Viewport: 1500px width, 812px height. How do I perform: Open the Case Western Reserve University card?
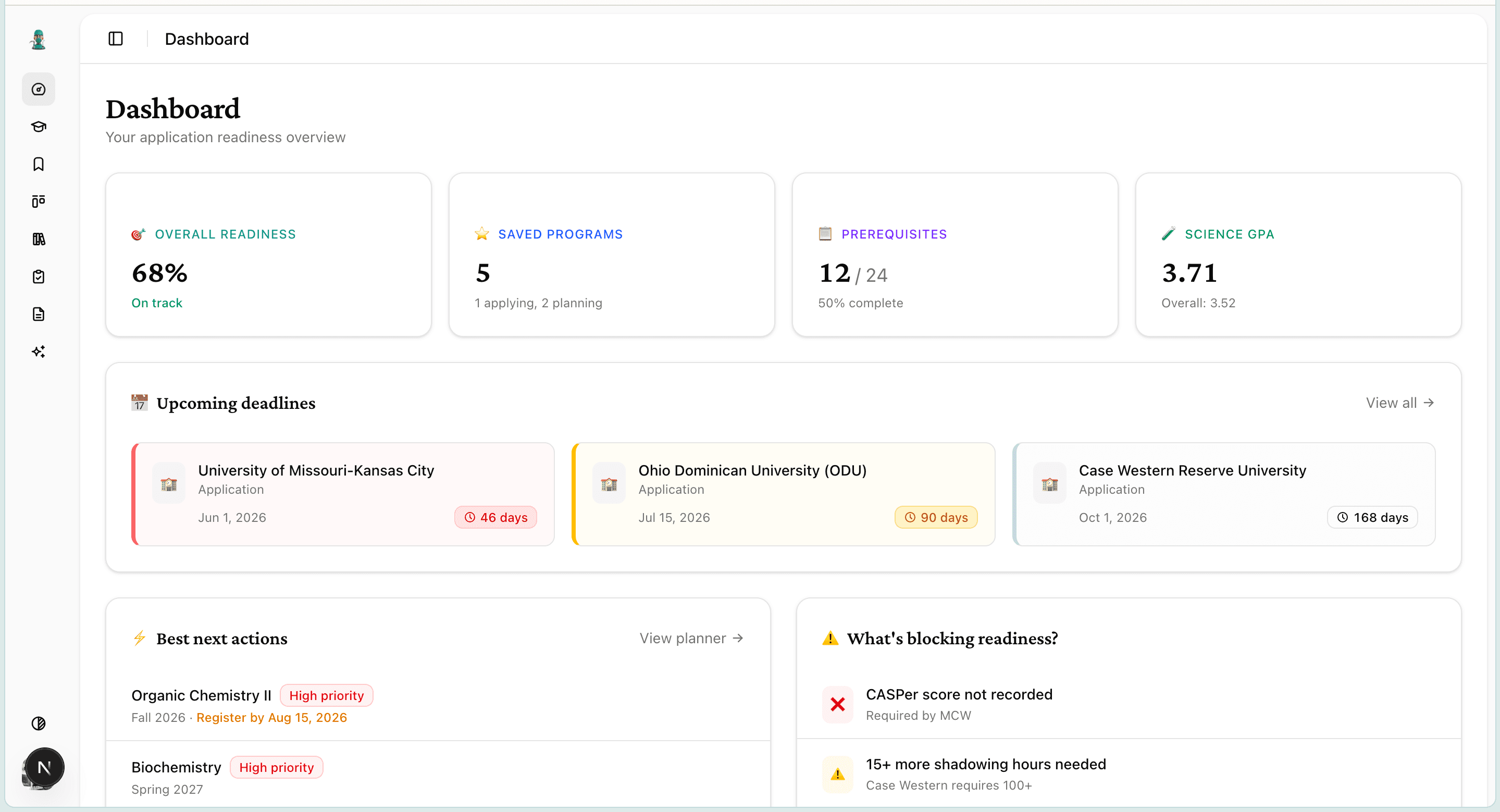(x=1224, y=494)
